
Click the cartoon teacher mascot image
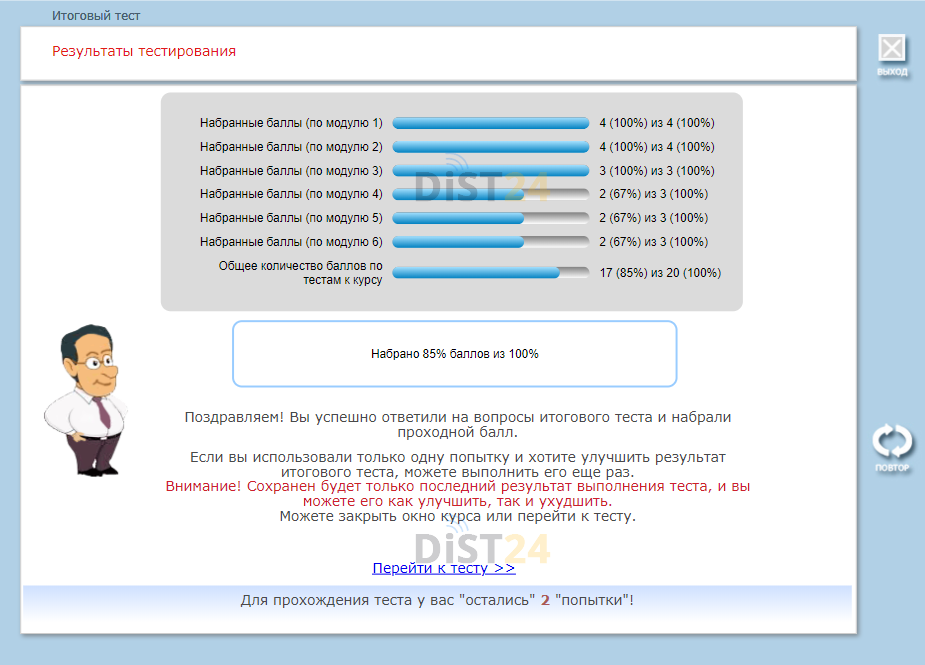[82, 398]
